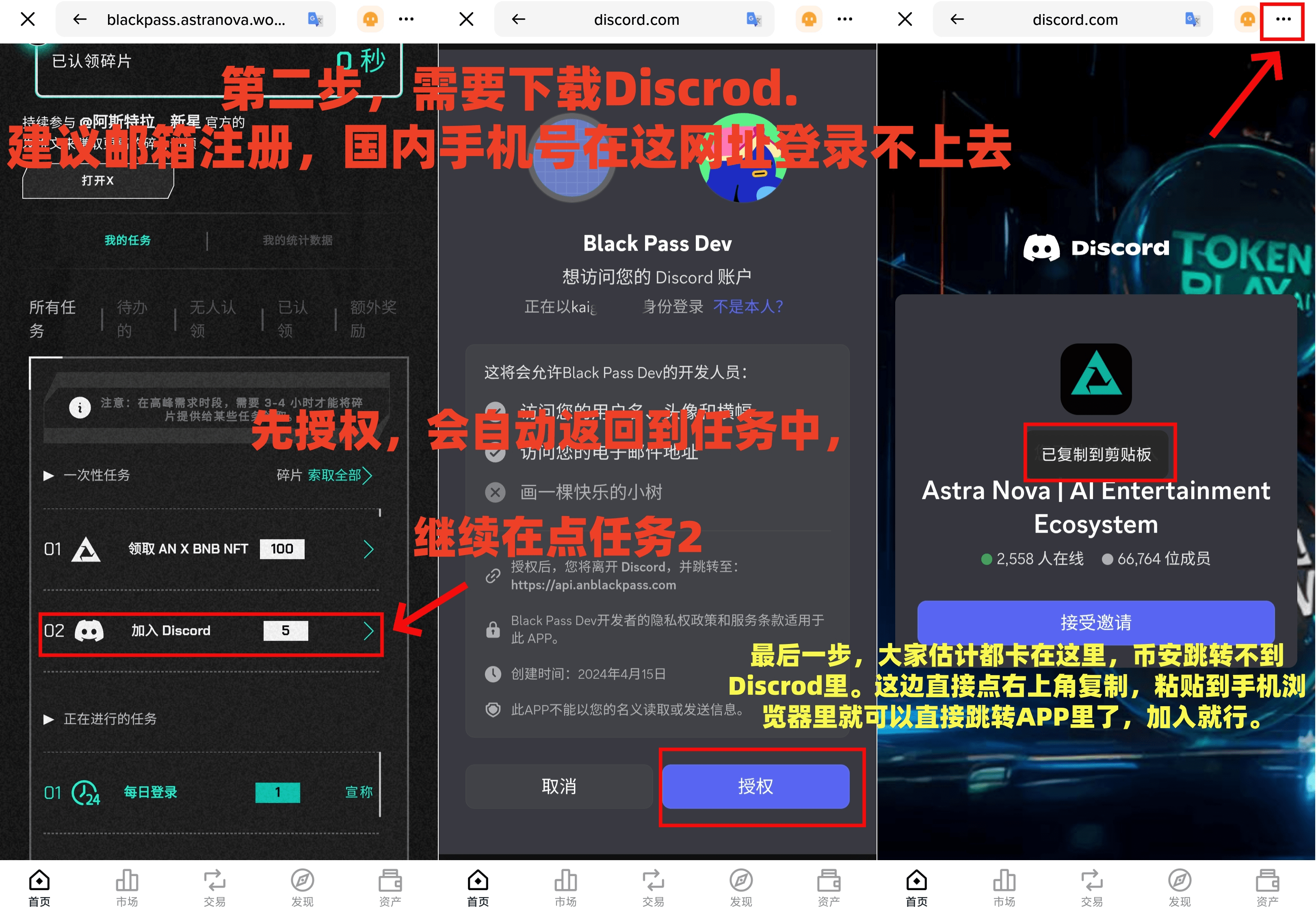Open the three-dot menu on the middle Discord page

(845, 20)
